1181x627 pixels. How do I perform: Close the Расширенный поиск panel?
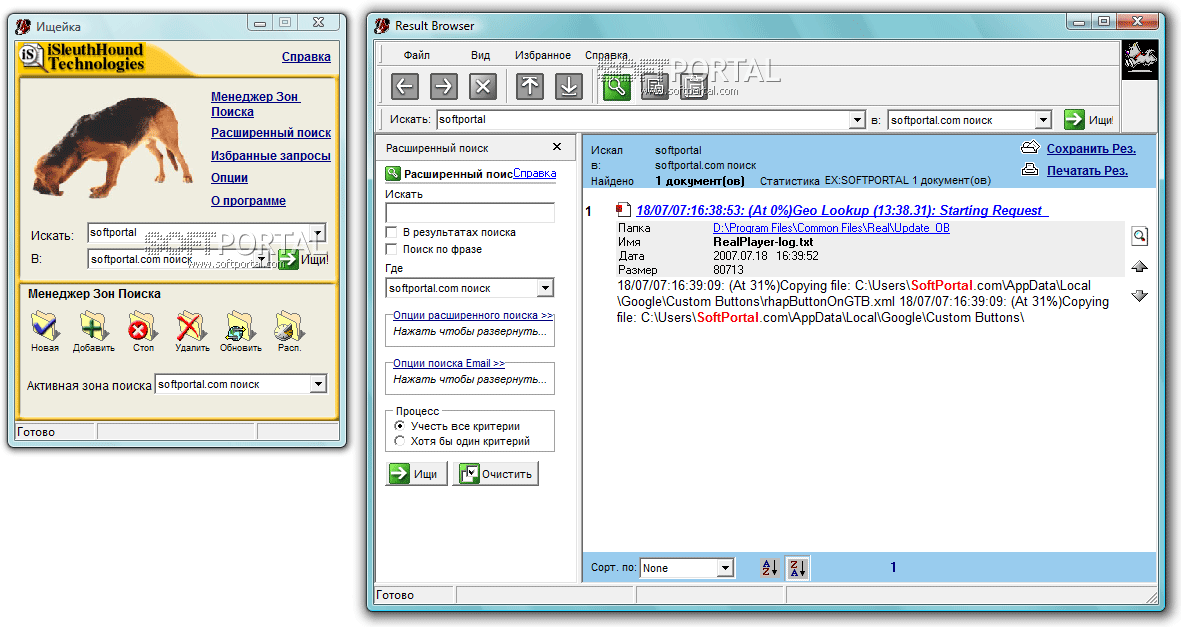pos(557,147)
